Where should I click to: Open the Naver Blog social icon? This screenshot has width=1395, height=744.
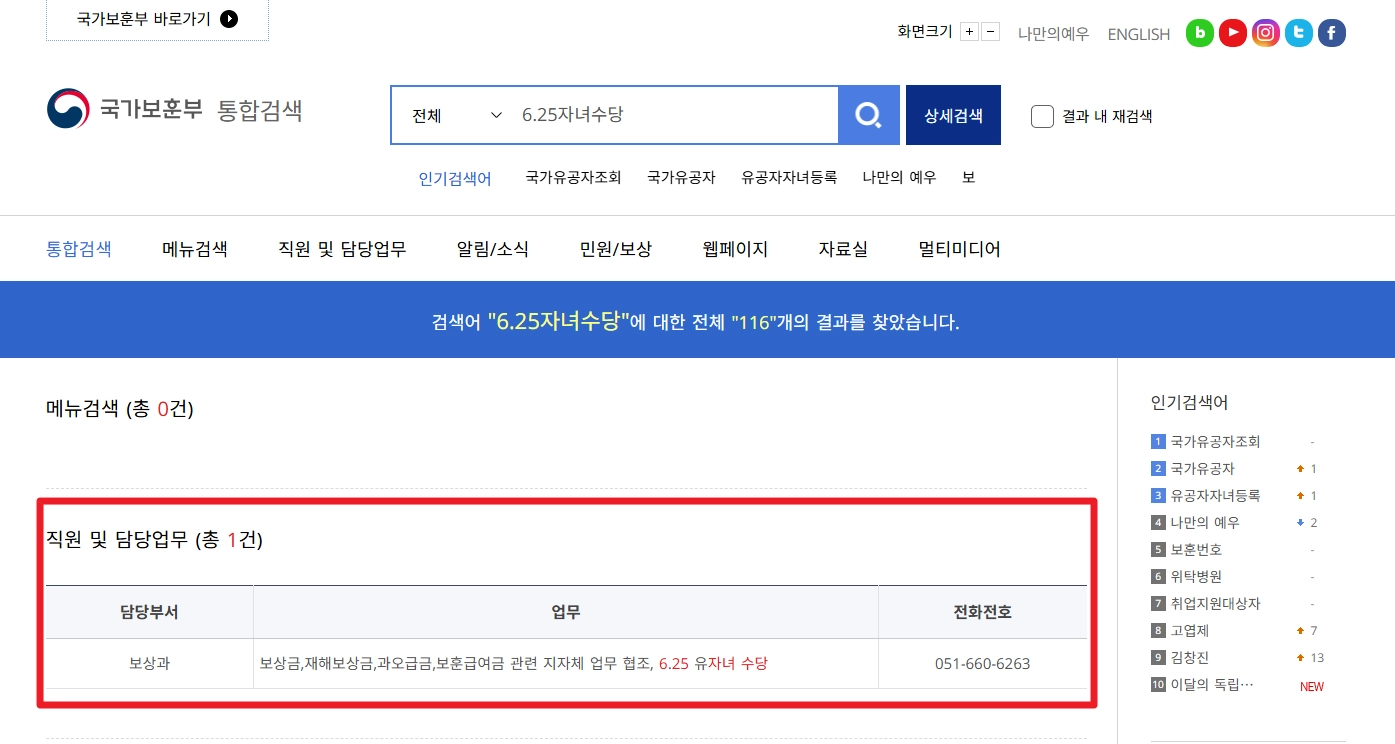1199,32
